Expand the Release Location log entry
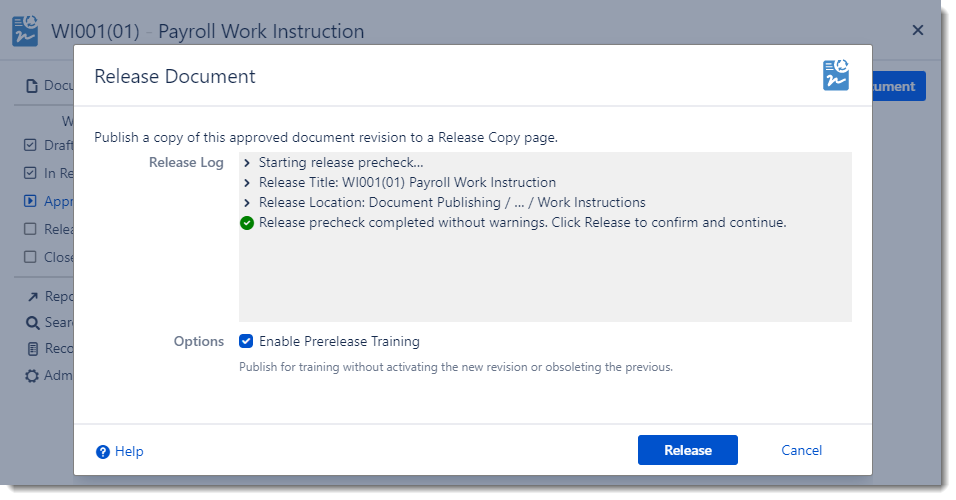The image size is (956, 500). coord(246,202)
